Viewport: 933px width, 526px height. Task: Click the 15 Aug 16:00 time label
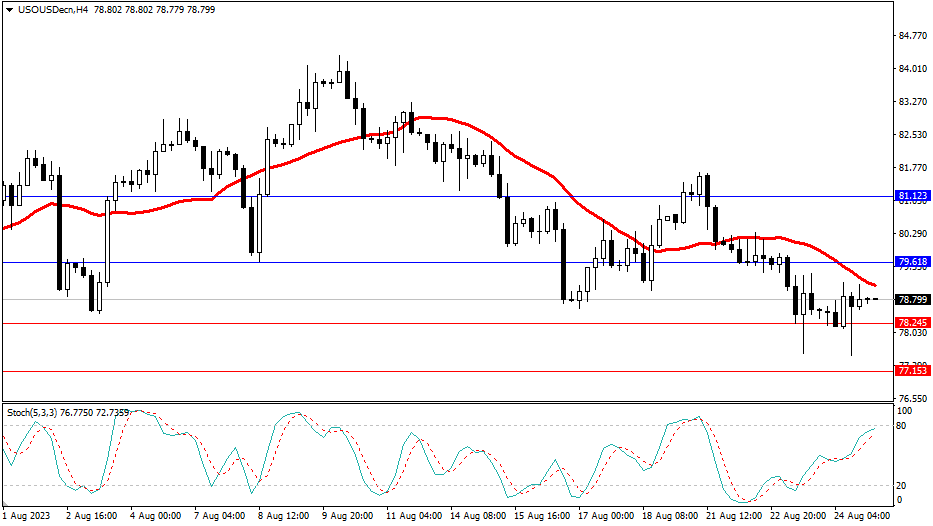pos(545,516)
